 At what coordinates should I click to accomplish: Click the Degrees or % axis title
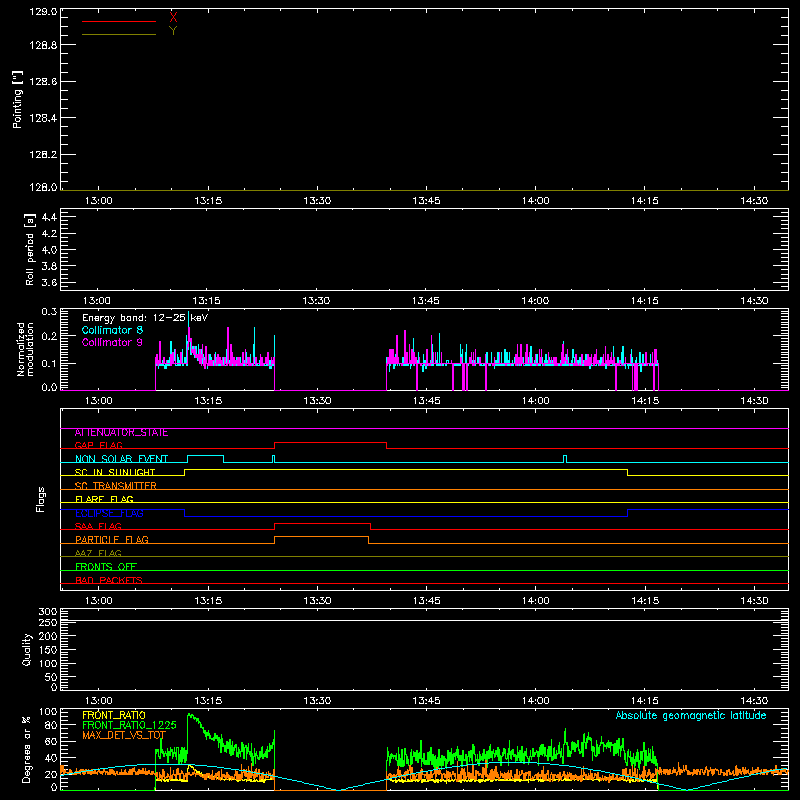27,749
